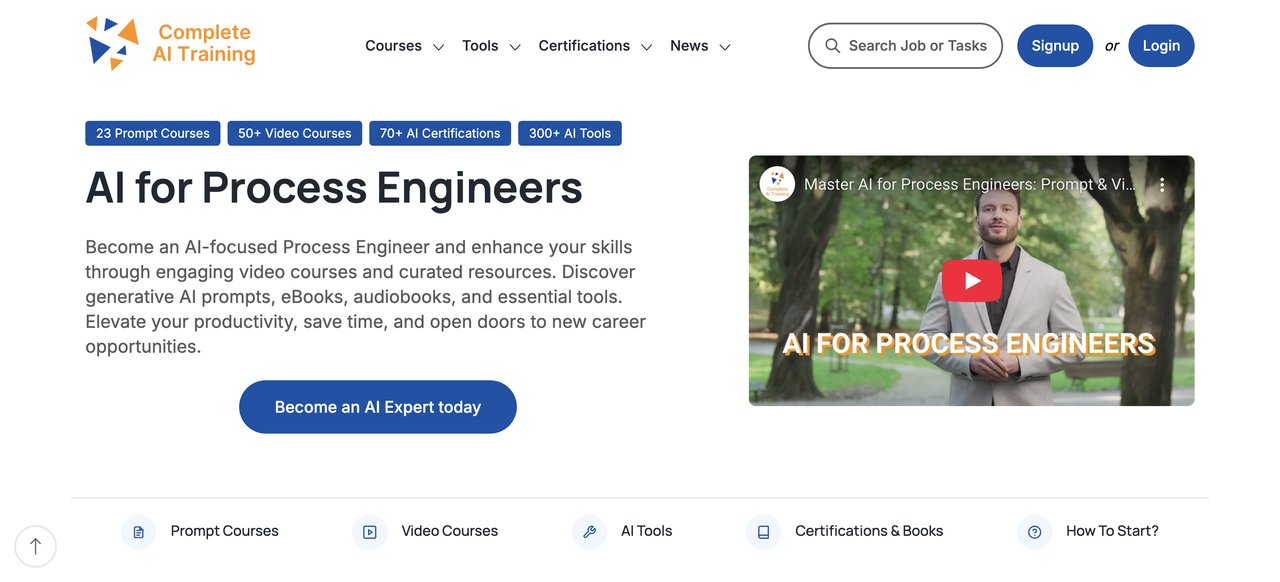Expand the Tools dropdown chevron
The height and width of the screenshot is (582, 1280).
tap(515, 47)
